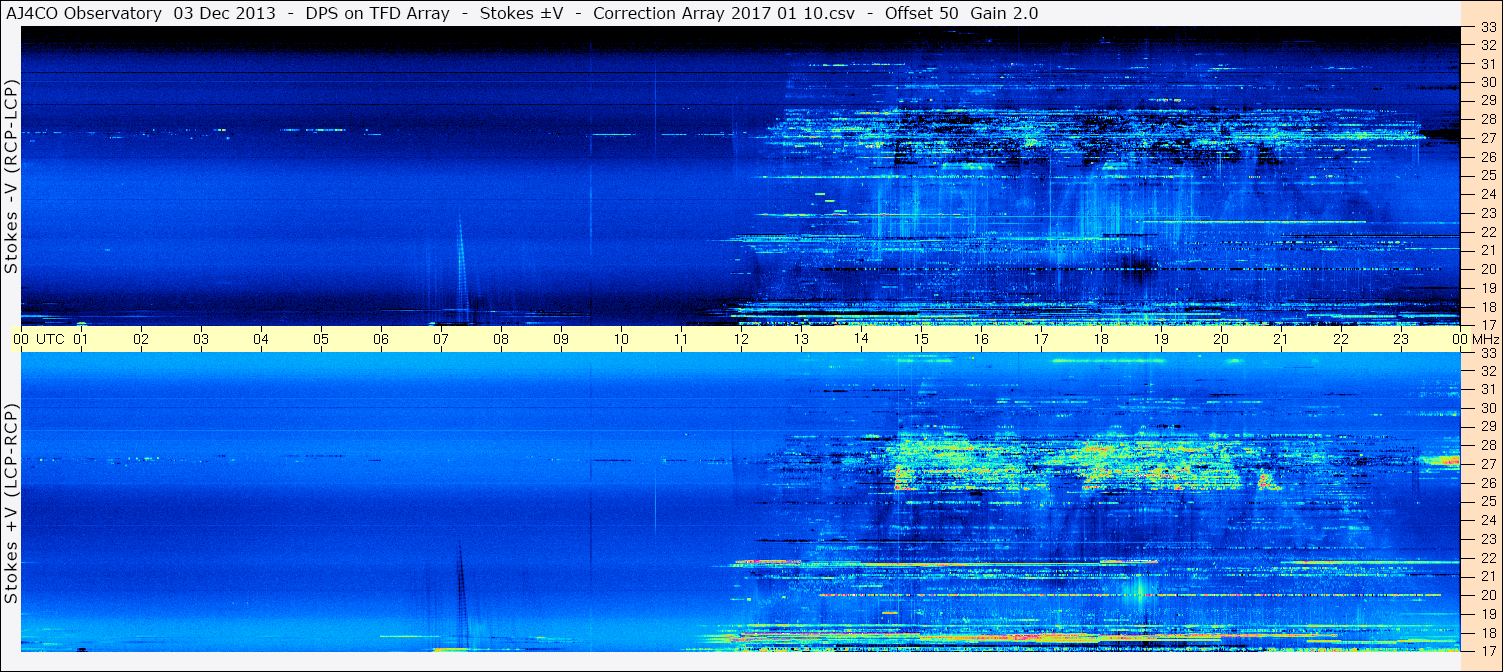Click the 04 hour time marker
Screen dimensions: 1503x672
coord(261,339)
